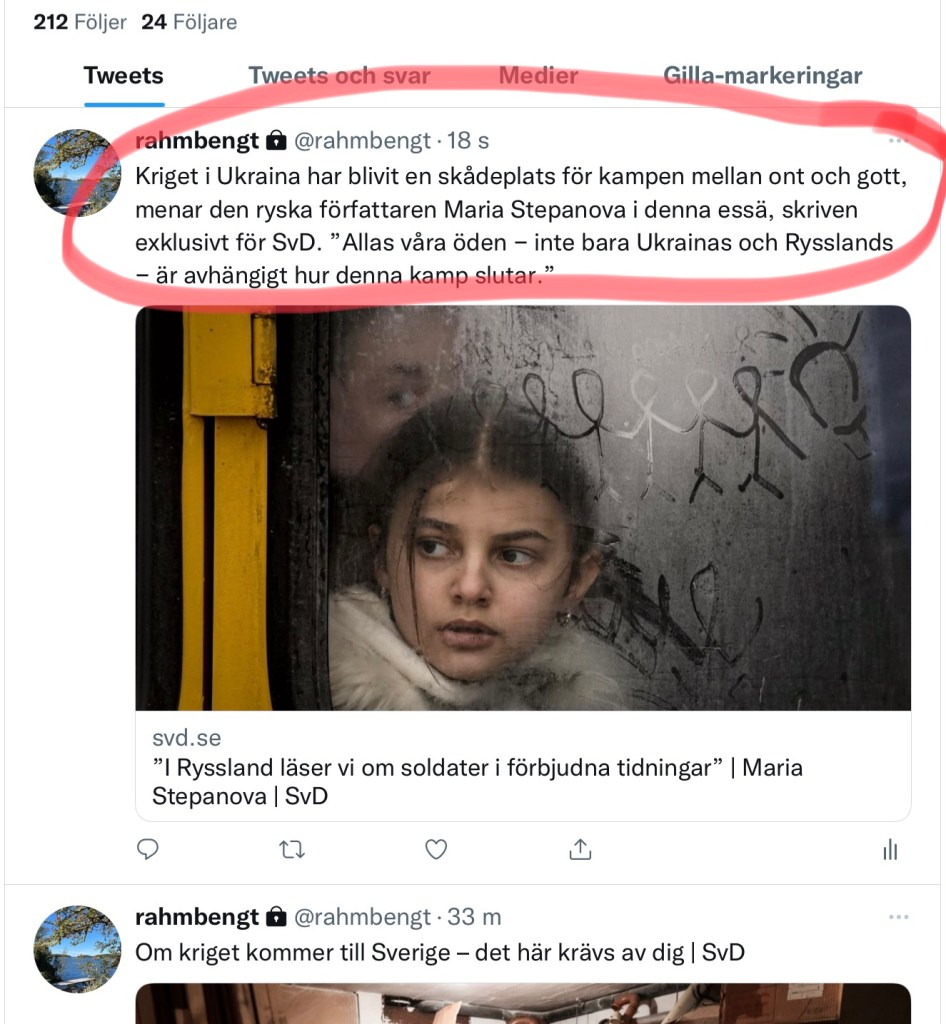Image resolution: width=946 pixels, height=1024 pixels.
Task: Open the Tweets och svar tab
Action: (x=339, y=76)
